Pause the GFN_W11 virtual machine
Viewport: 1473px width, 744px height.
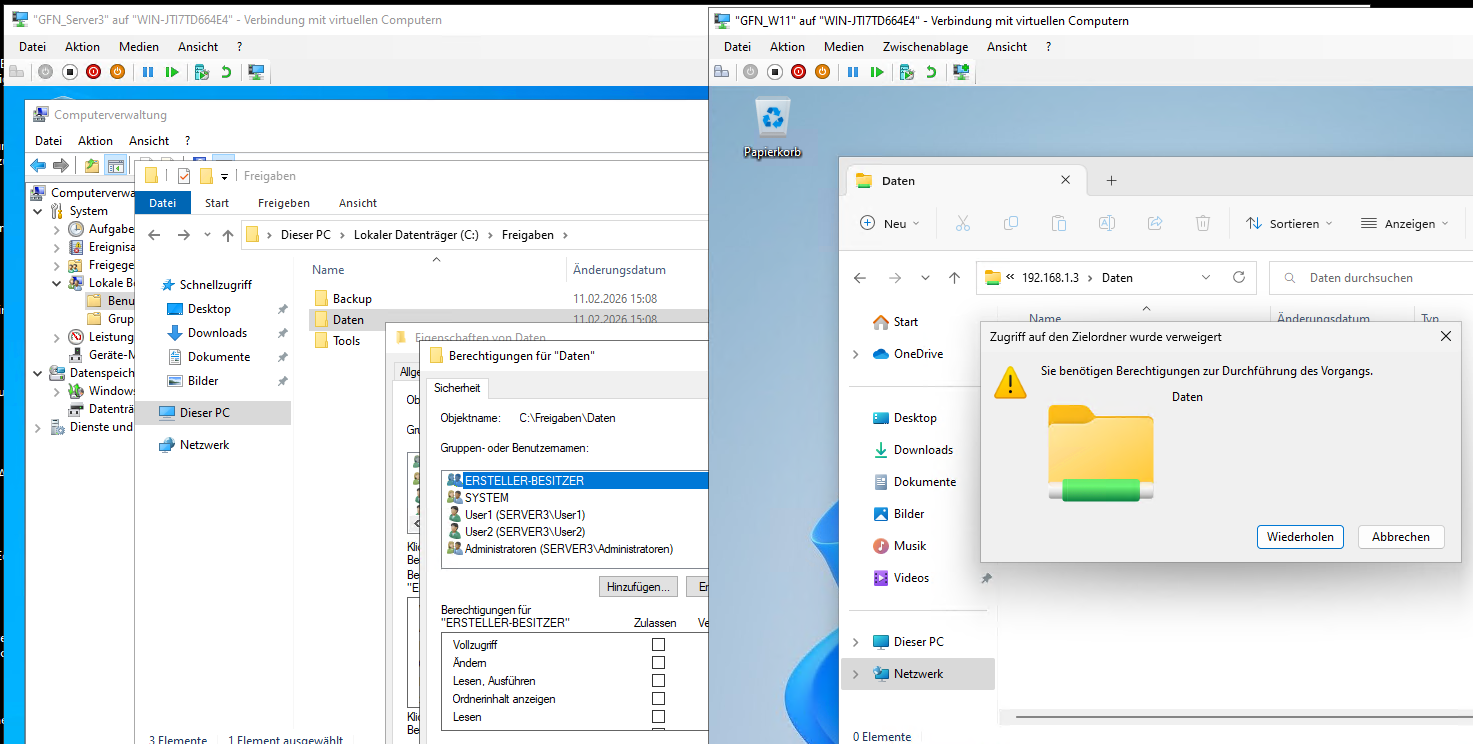[x=852, y=72]
